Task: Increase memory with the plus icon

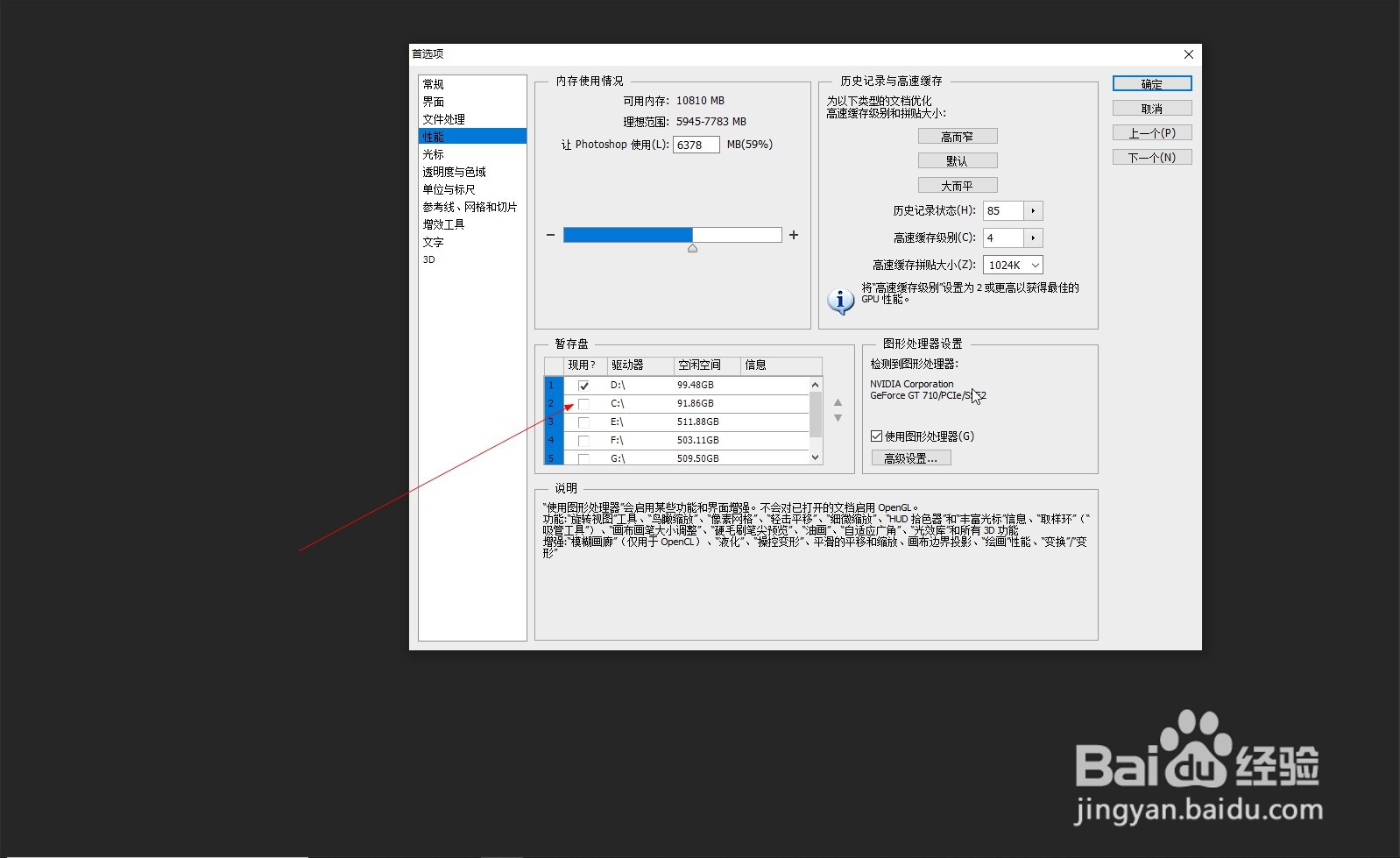Action: point(794,235)
